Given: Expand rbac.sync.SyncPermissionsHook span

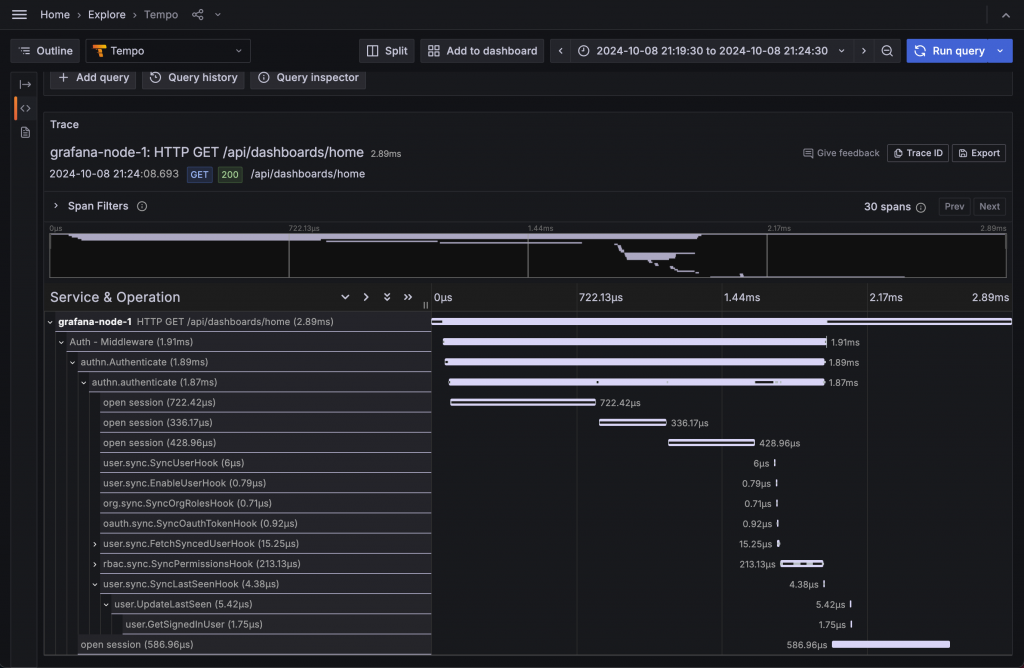Looking at the screenshot, I should click(95, 564).
